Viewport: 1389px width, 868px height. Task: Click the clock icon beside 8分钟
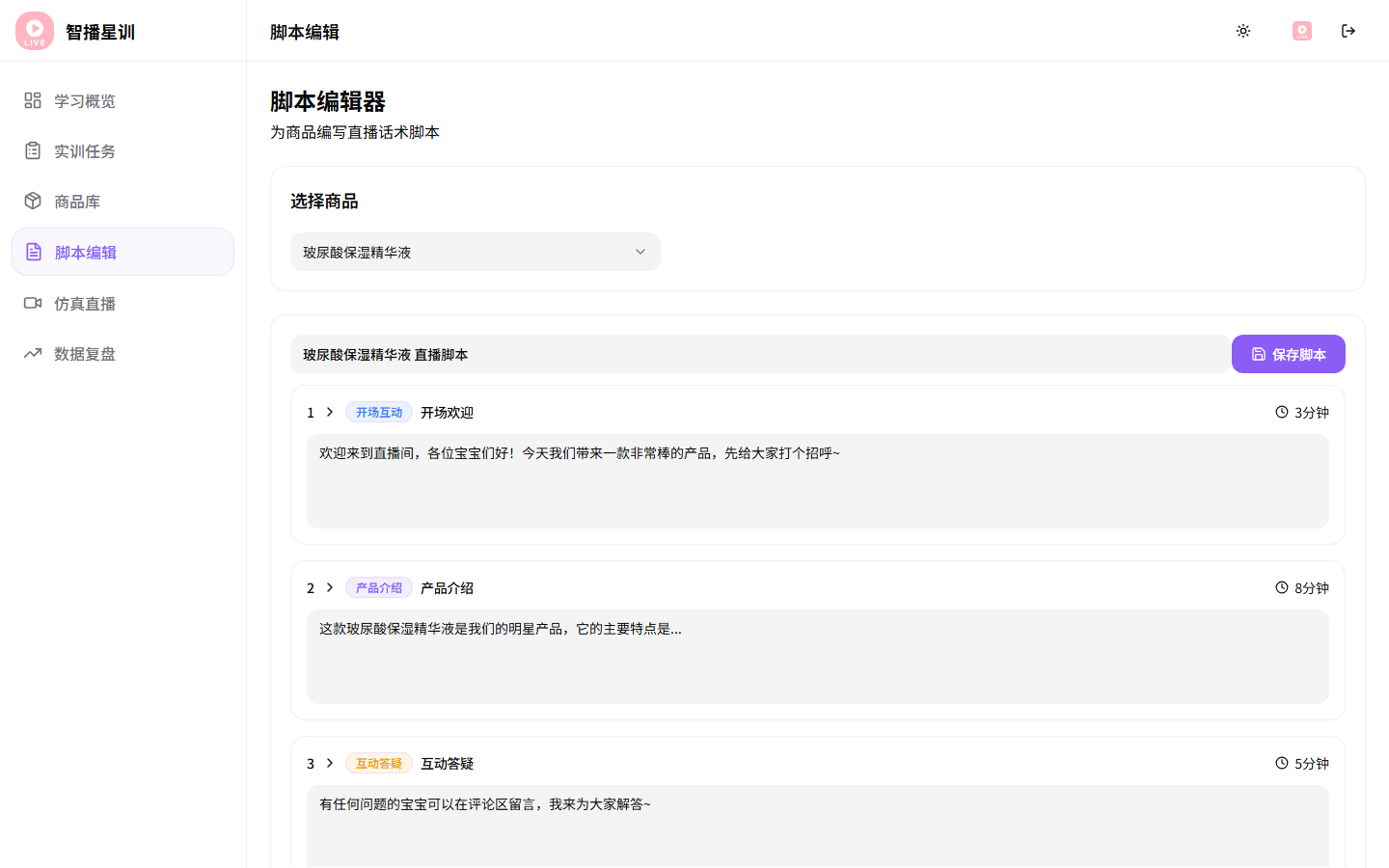coord(1281,587)
